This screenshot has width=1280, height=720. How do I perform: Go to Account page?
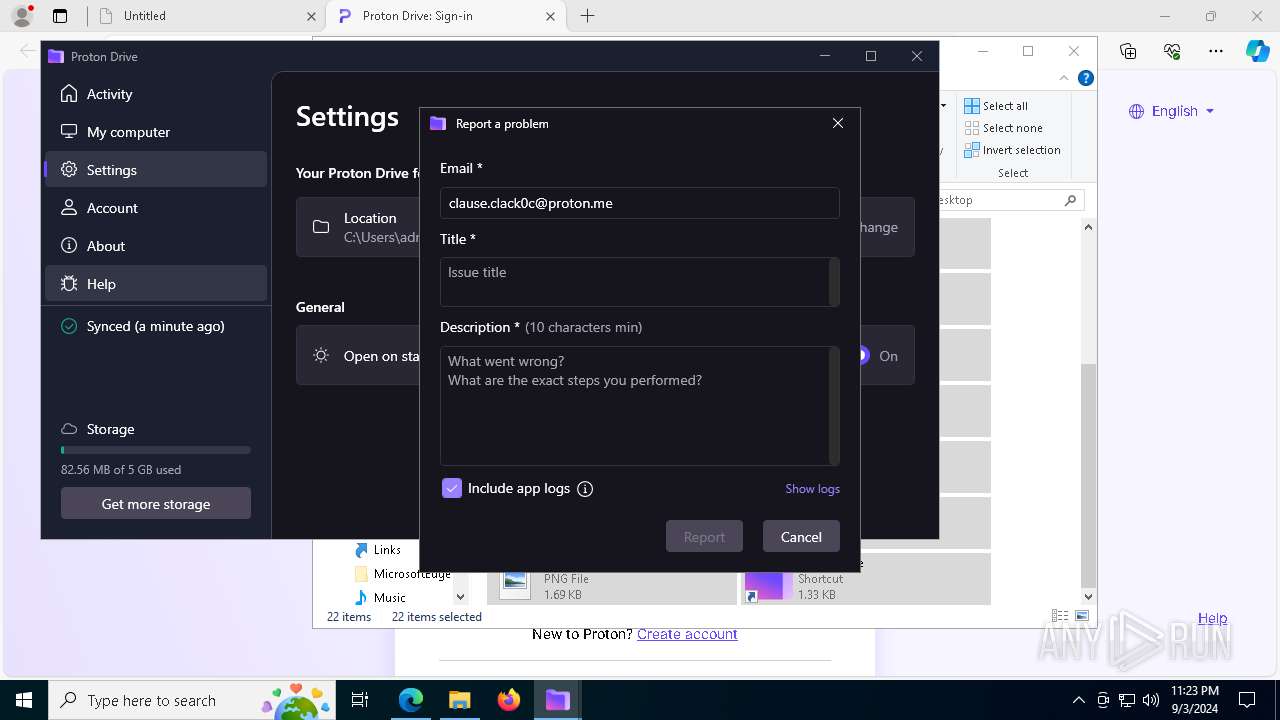pos(156,208)
